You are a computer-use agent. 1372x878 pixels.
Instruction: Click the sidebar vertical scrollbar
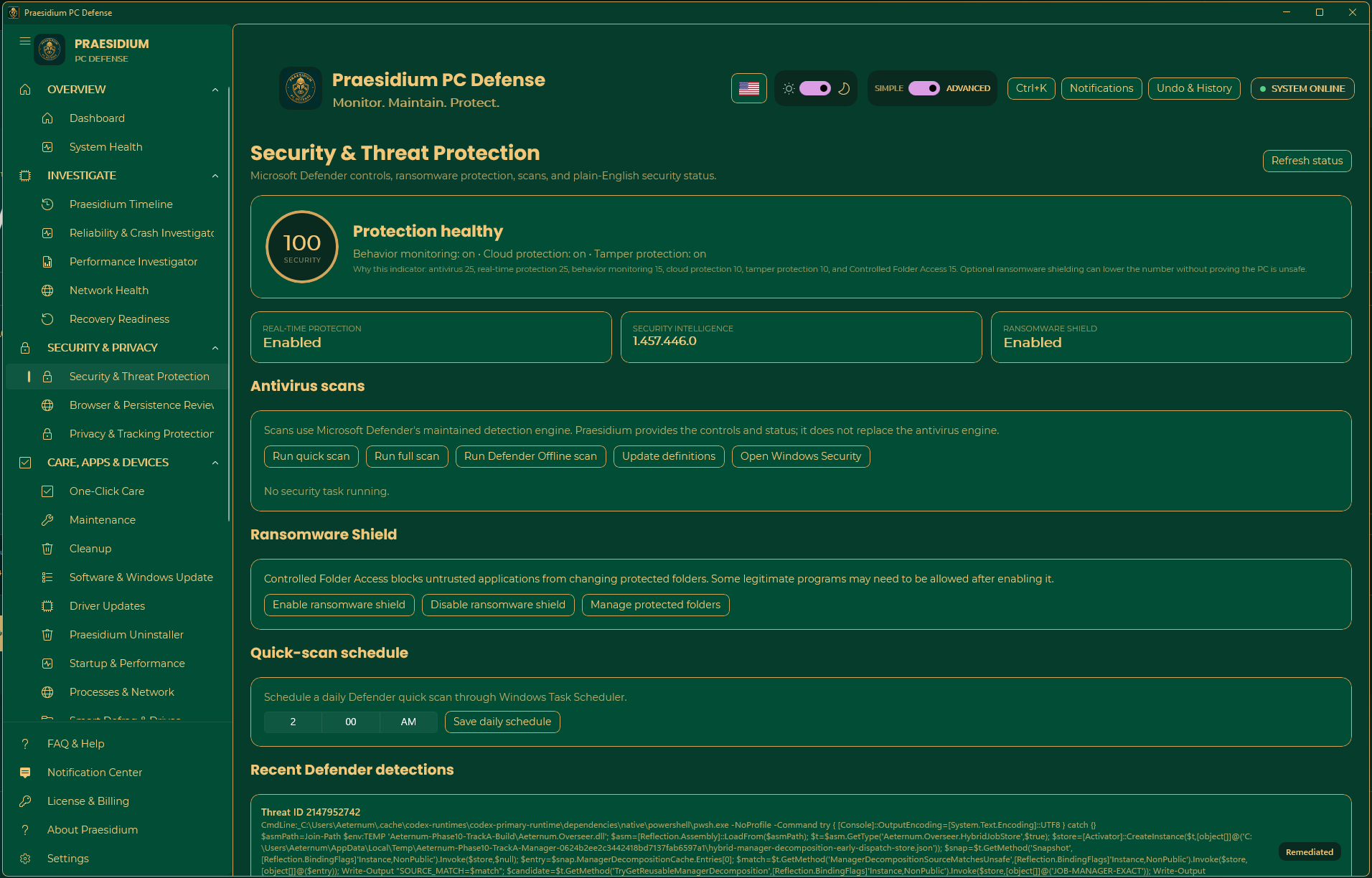[x=229, y=305]
